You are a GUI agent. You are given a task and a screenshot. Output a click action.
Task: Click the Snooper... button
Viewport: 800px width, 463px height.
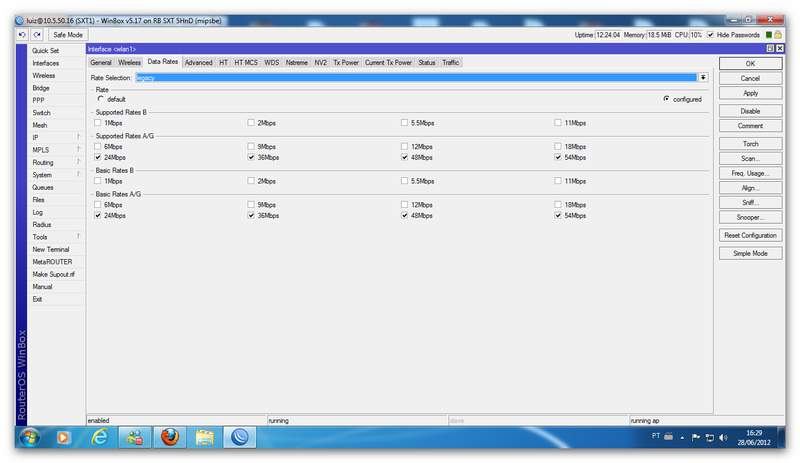click(751, 217)
